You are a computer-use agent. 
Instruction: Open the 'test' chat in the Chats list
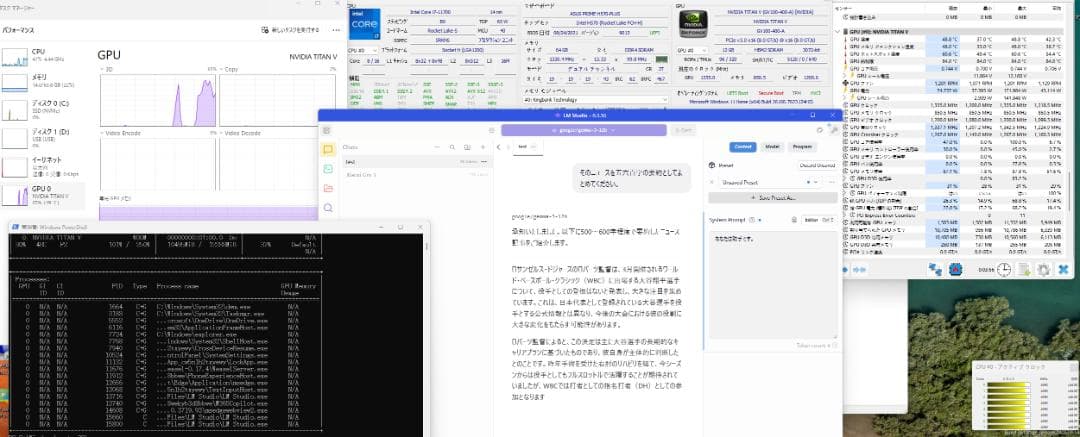pyautogui.click(x=417, y=162)
